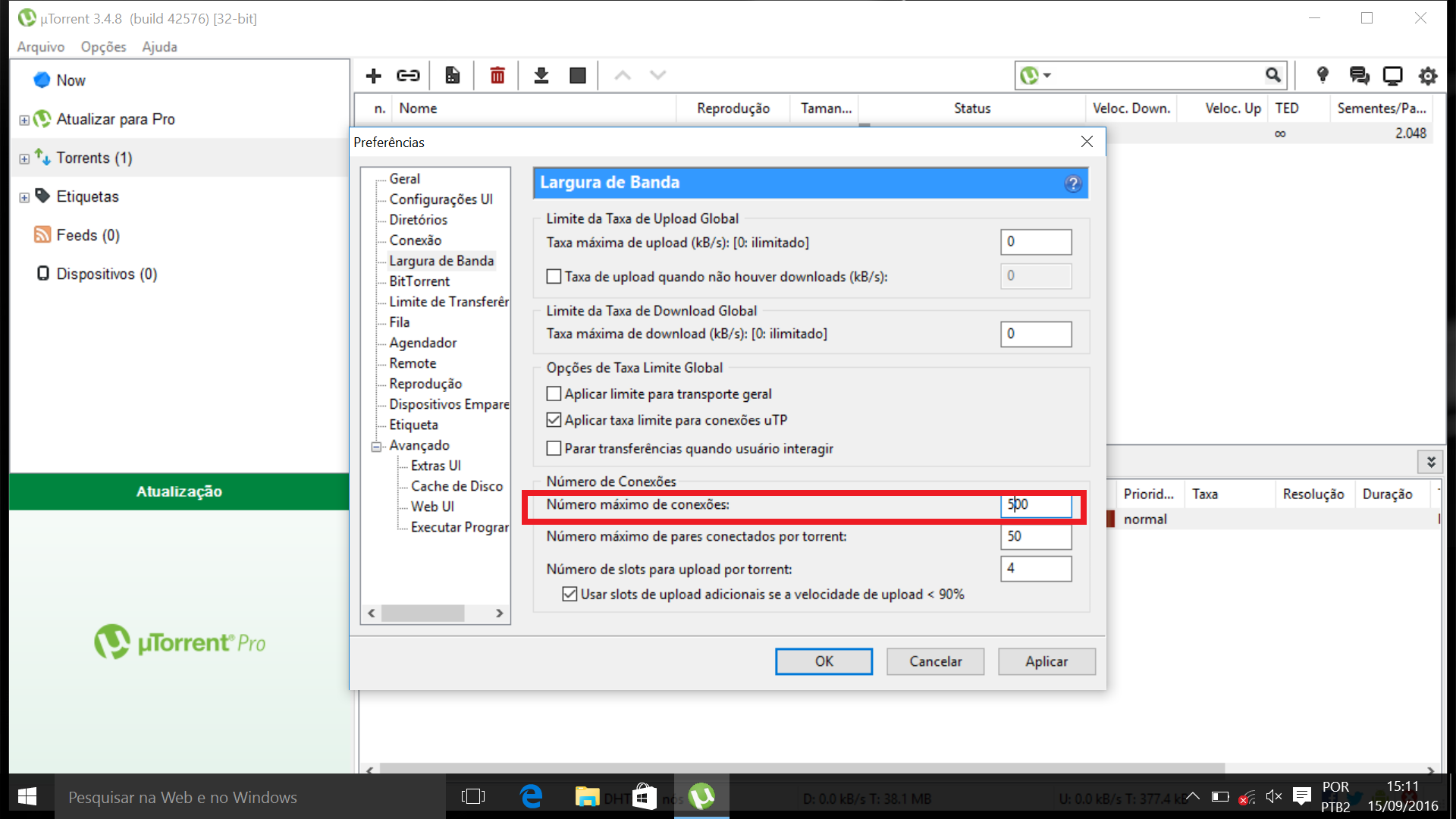Click the Stop Torrent square icon
The width and height of the screenshot is (1456, 819).
(578, 75)
